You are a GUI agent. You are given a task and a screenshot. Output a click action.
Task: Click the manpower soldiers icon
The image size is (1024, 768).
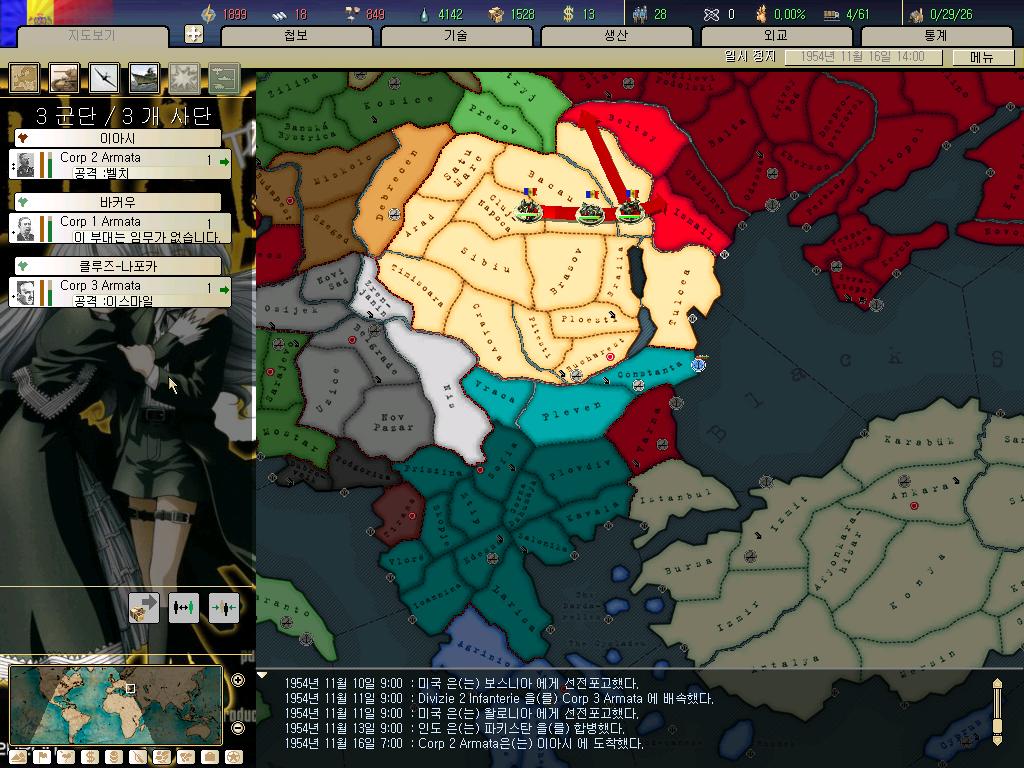coord(640,14)
